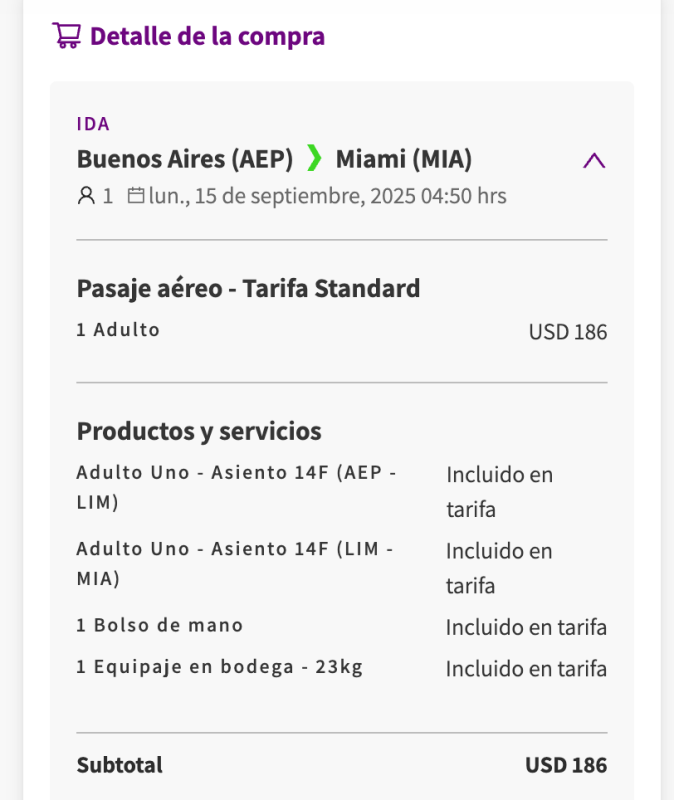Screen dimensions: 674x800
Task: Click the calendar icon beside flight date
Action: [136, 196]
